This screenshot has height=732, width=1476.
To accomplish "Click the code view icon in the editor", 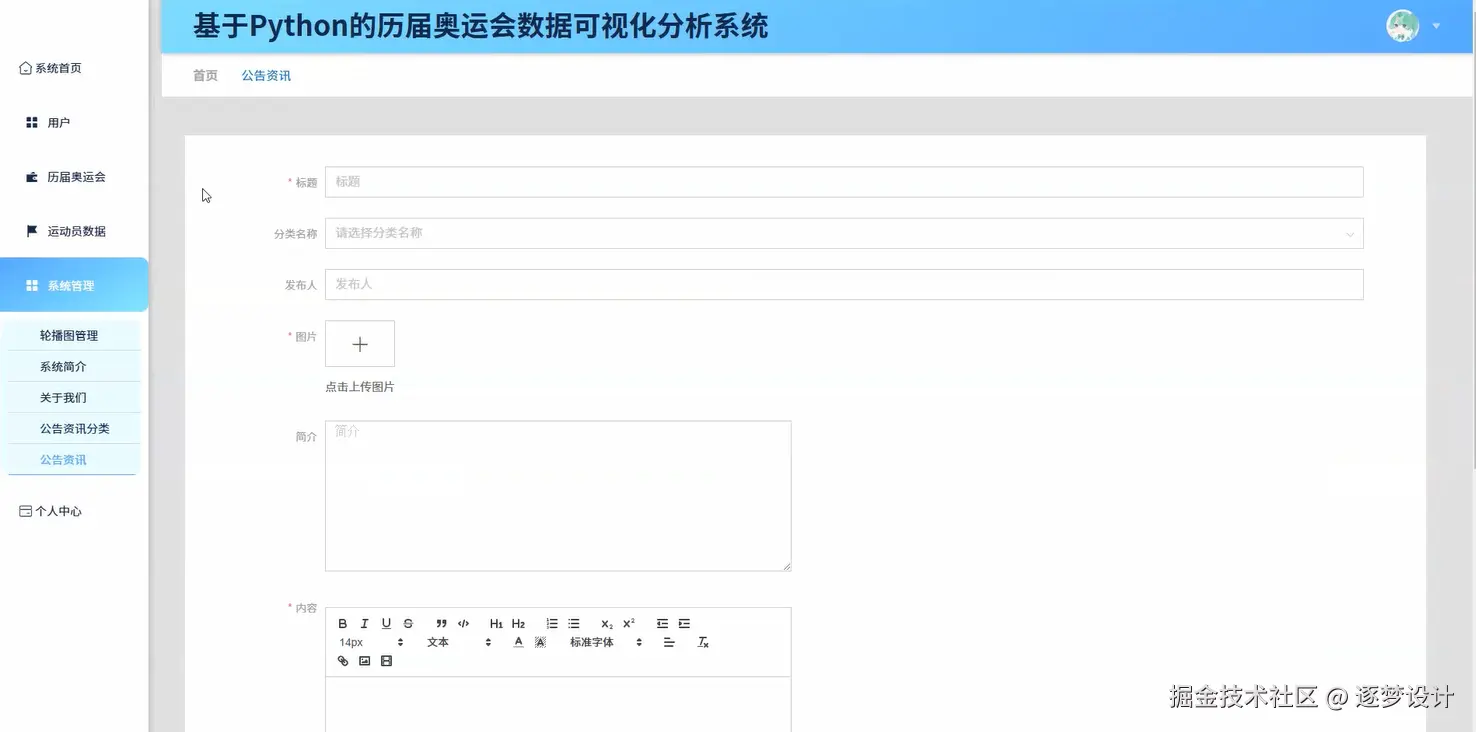I will click(x=463, y=623).
